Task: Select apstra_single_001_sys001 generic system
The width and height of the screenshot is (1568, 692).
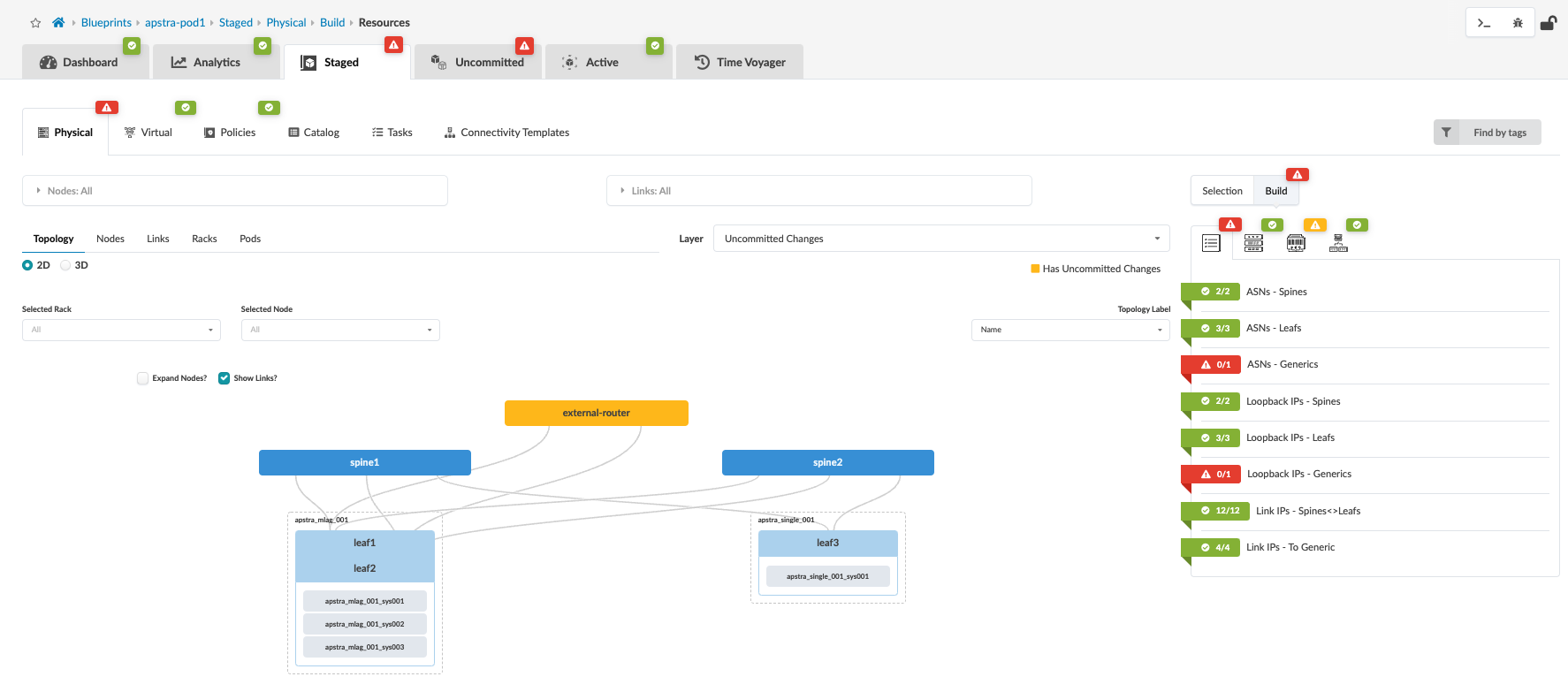Action: [x=828, y=576]
